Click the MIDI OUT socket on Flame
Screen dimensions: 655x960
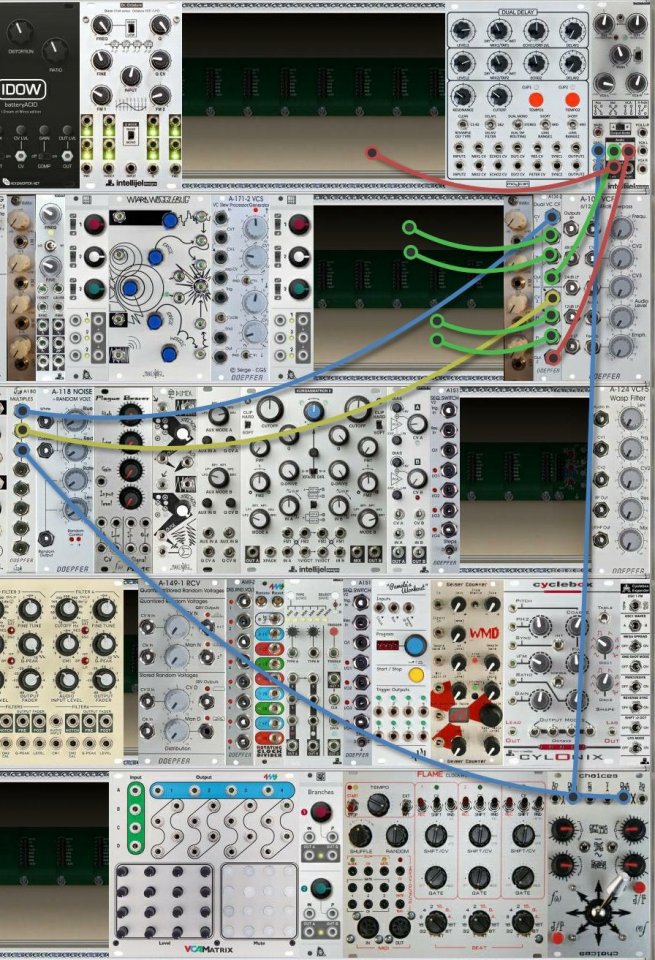coord(399,926)
